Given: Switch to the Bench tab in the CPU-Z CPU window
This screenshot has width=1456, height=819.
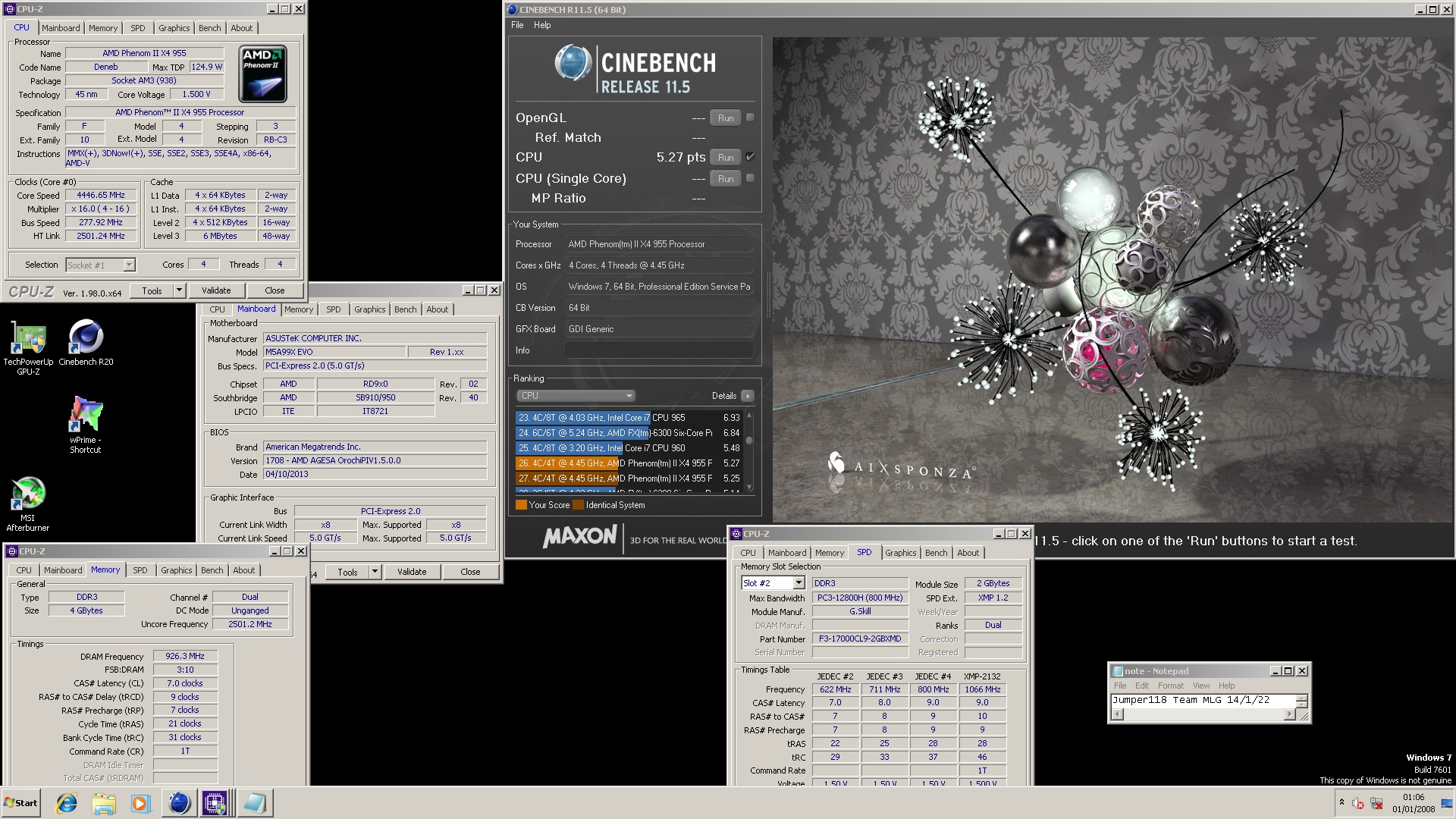Looking at the screenshot, I should pyautogui.click(x=210, y=28).
